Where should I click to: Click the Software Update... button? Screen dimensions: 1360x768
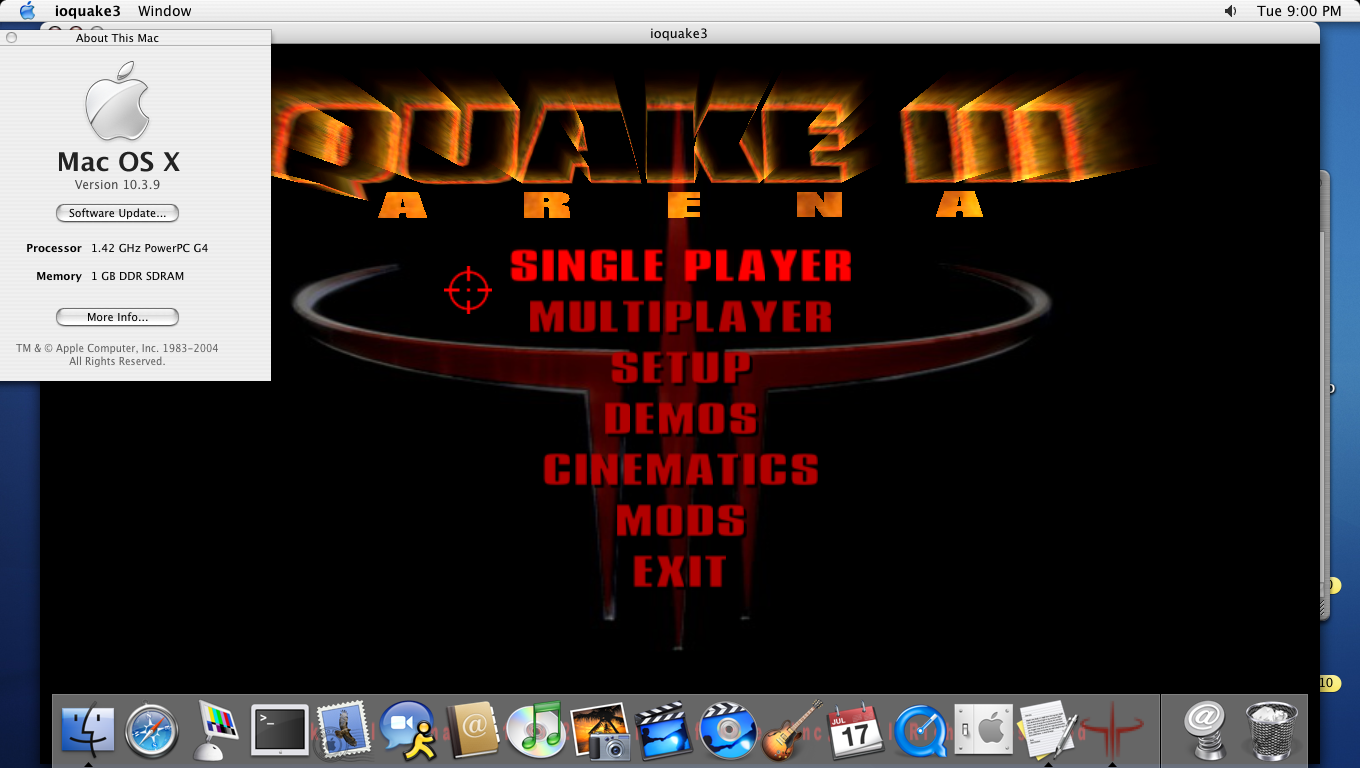[118, 213]
